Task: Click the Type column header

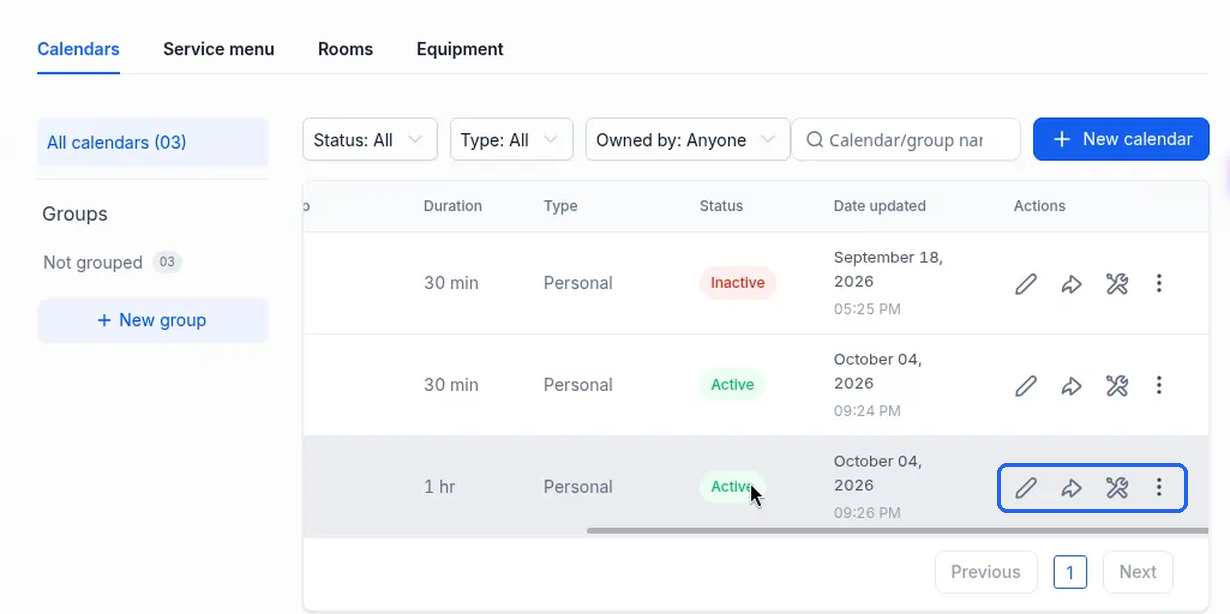Action: (561, 206)
